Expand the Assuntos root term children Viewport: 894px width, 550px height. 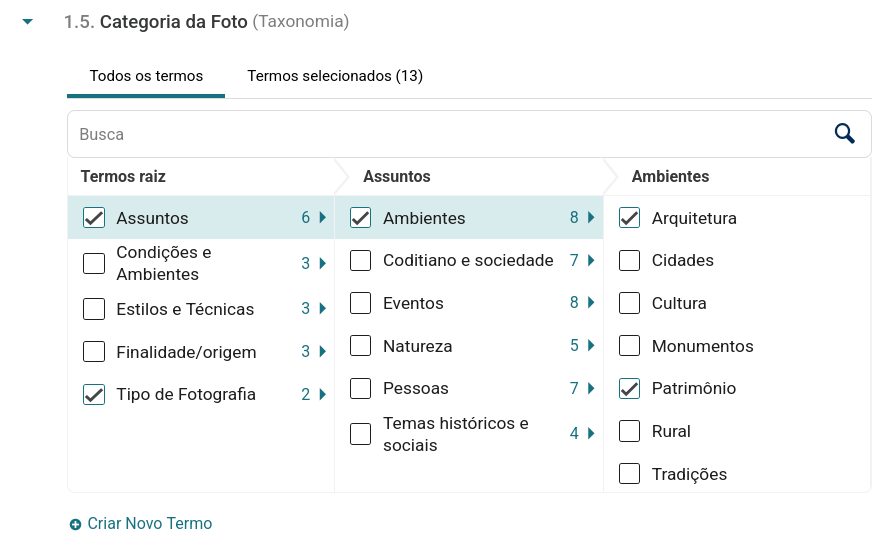coord(322,218)
